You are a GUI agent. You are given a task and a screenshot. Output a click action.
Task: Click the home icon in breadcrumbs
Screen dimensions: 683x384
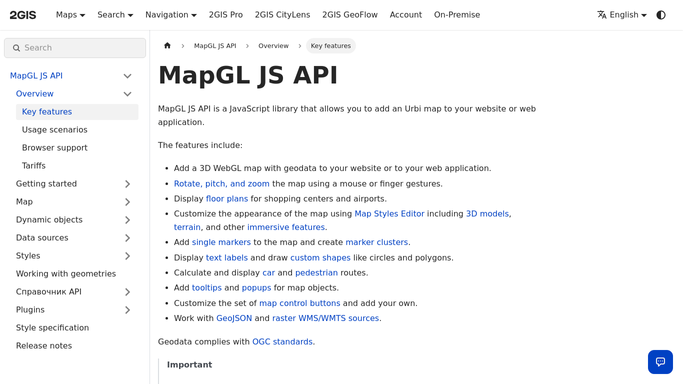(x=167, y=46)
